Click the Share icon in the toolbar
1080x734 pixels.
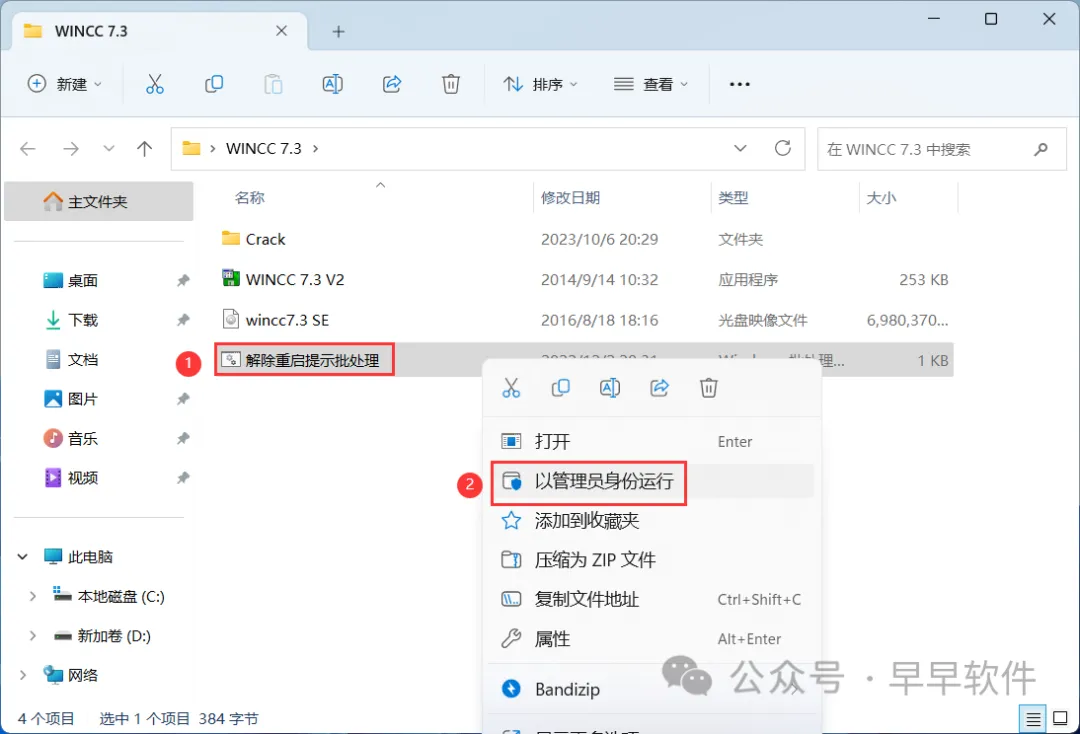pyautogui.click(x=392, y=84)
